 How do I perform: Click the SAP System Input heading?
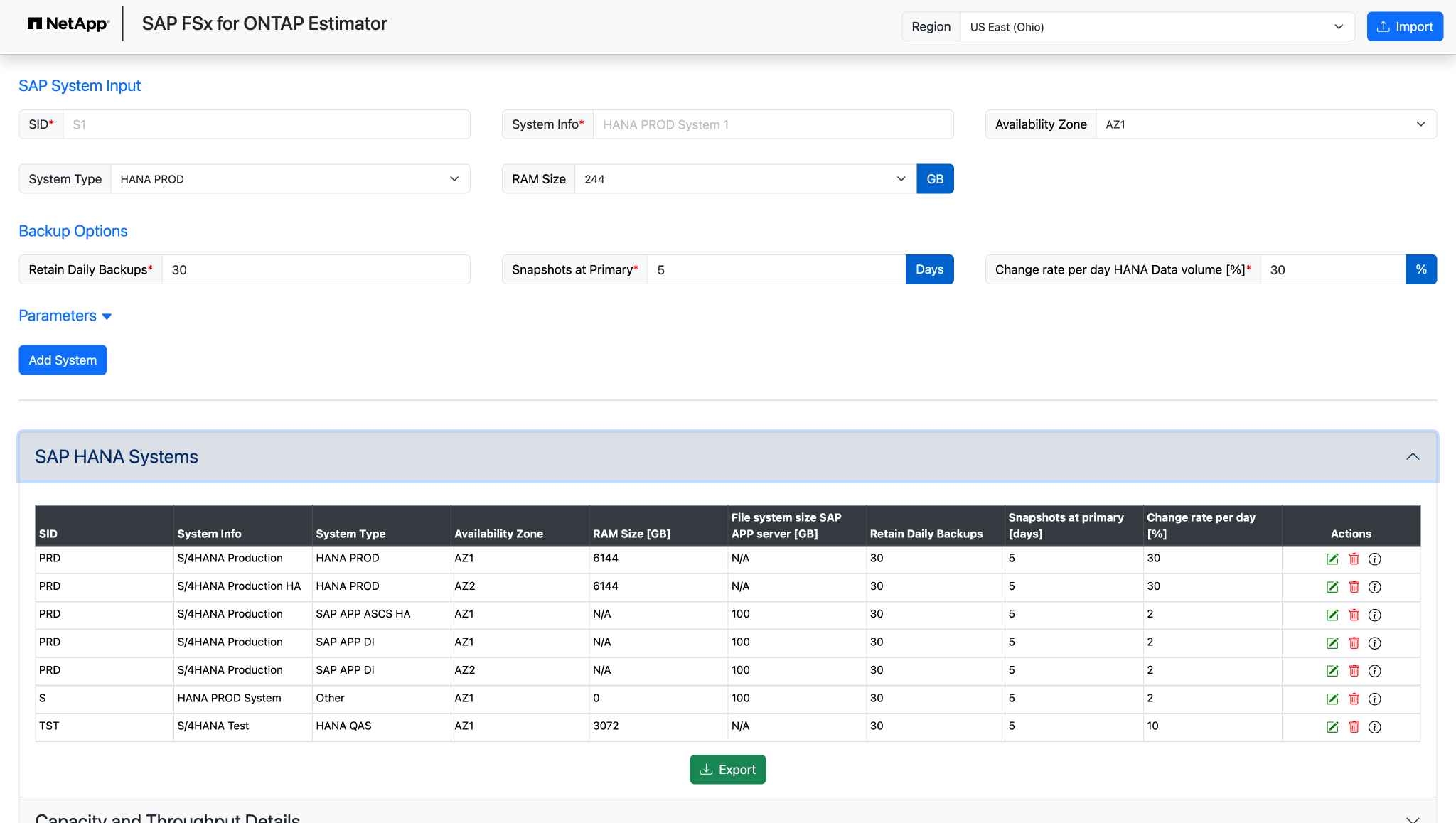[80, 86]
